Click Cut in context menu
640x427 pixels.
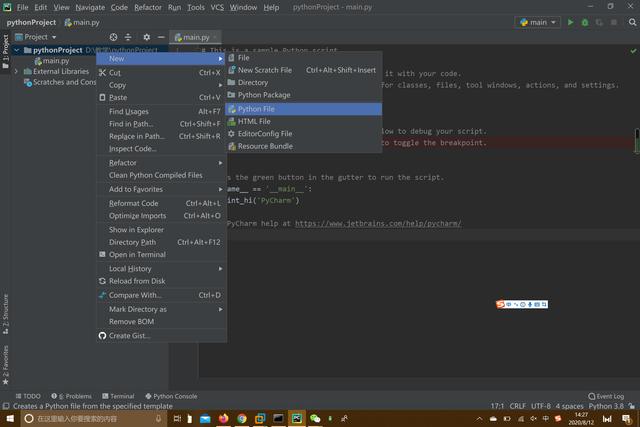(161, 73)
